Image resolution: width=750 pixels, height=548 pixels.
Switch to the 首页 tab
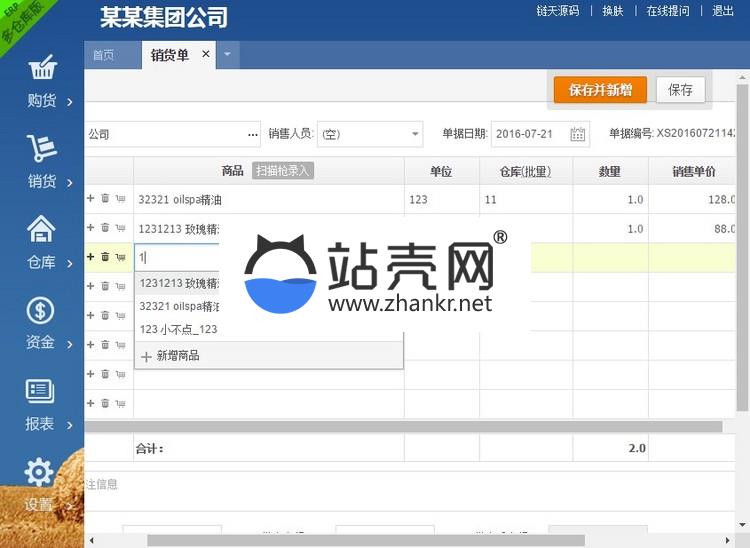[x=103, y=55]
